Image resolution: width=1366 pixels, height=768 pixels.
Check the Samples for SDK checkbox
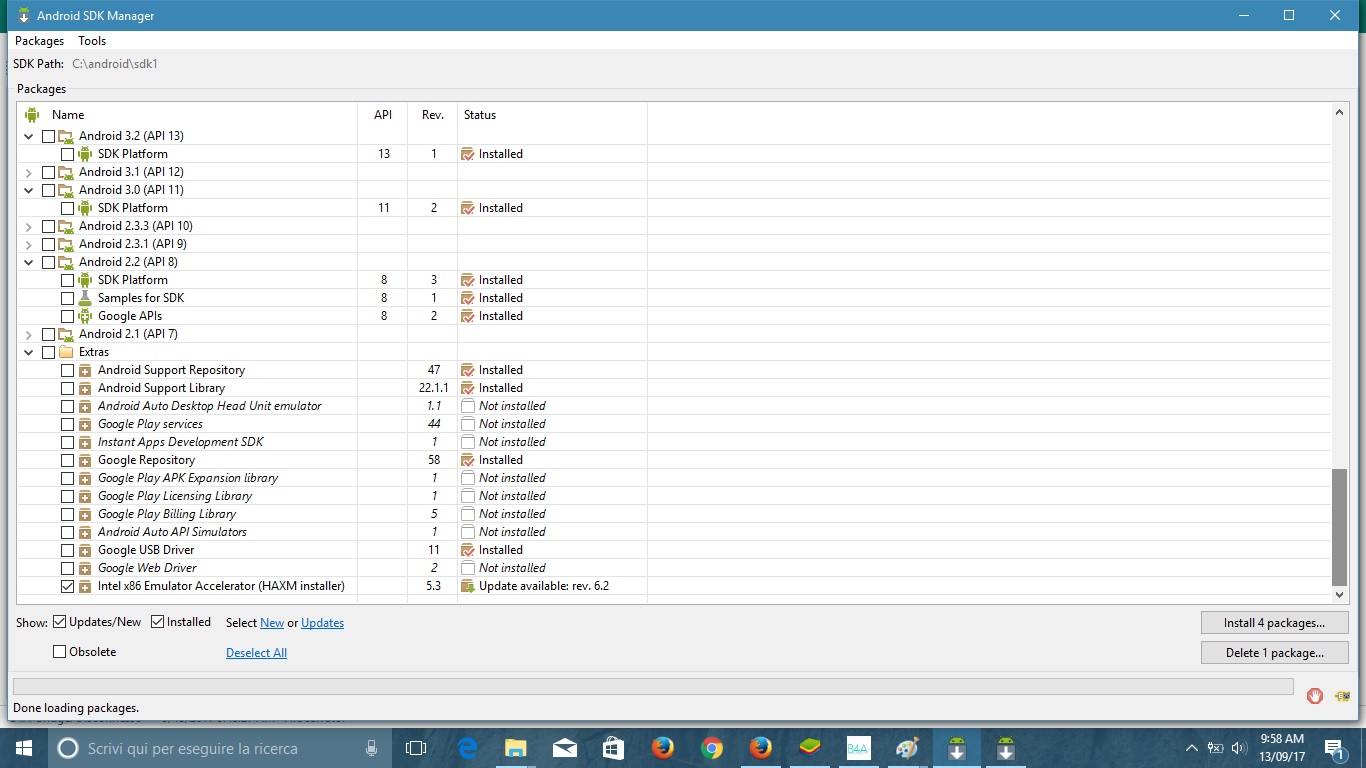coord(67,298)
